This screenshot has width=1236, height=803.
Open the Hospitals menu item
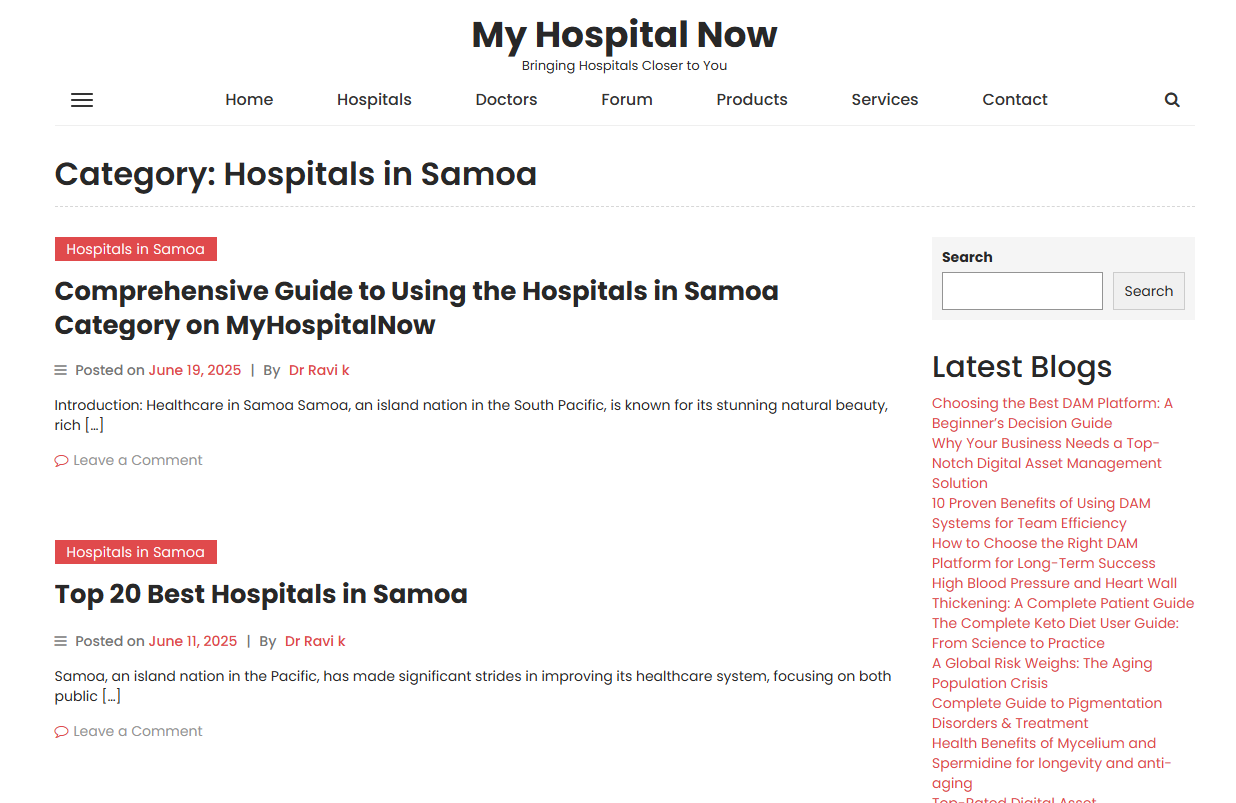(374, 99)
